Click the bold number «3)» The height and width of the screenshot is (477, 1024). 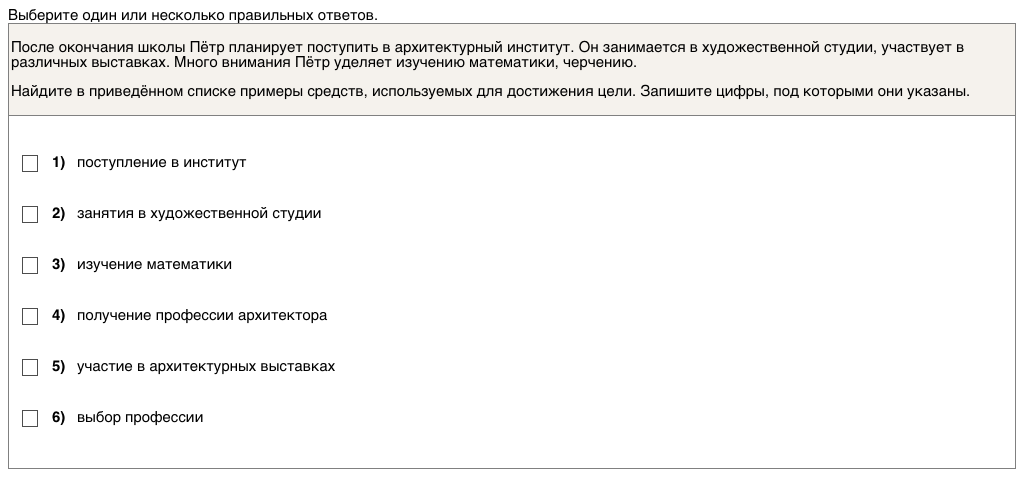click(58, 264)
